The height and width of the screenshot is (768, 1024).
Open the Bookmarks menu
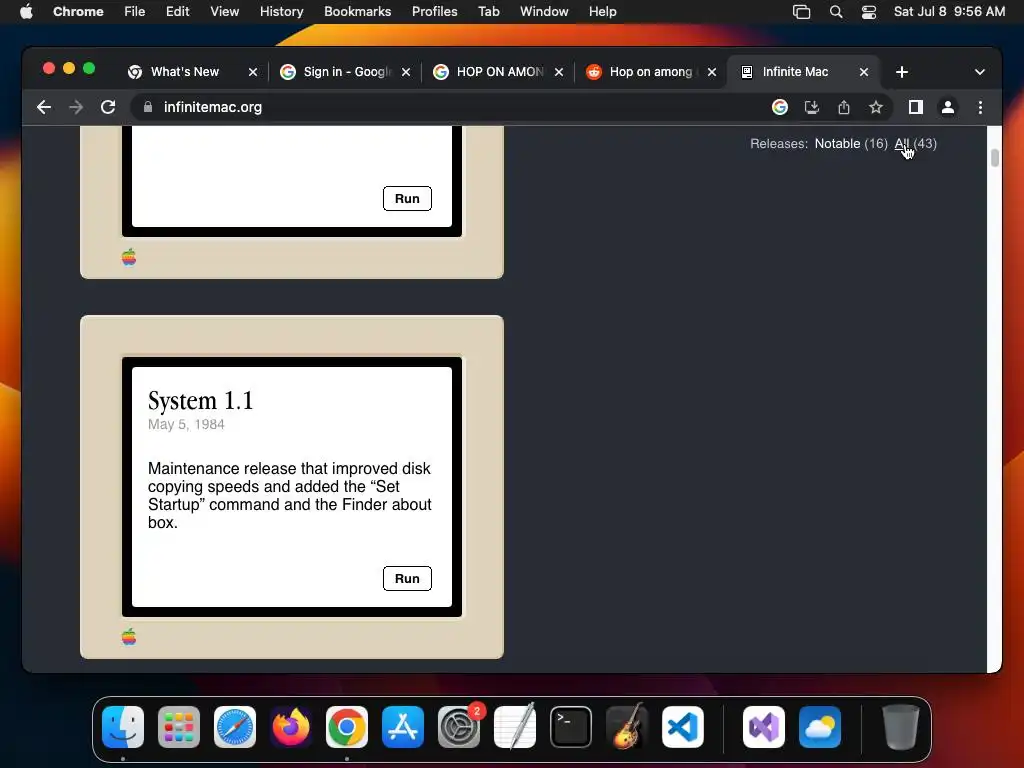click(x=358, y=11)
